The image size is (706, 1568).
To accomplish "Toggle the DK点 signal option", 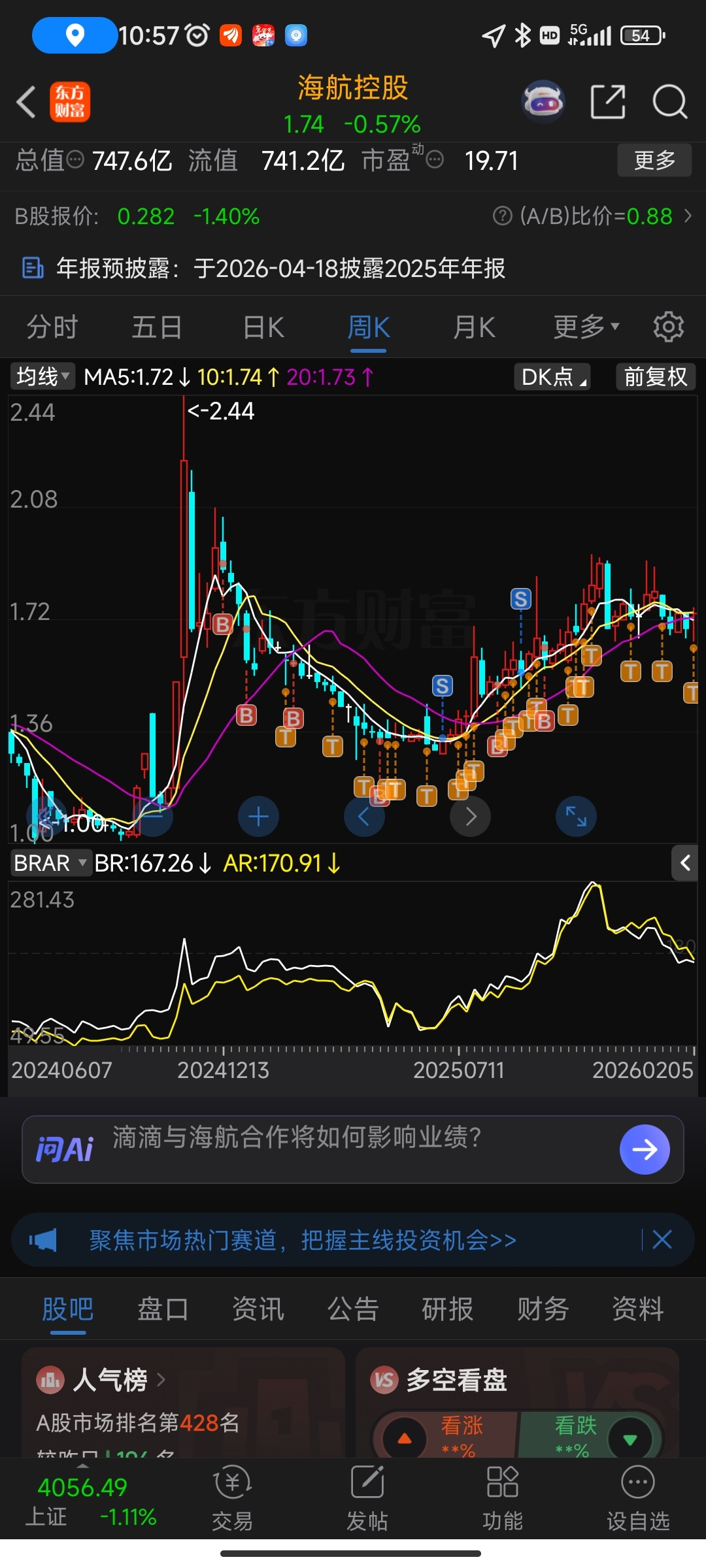I will [552, 377].
